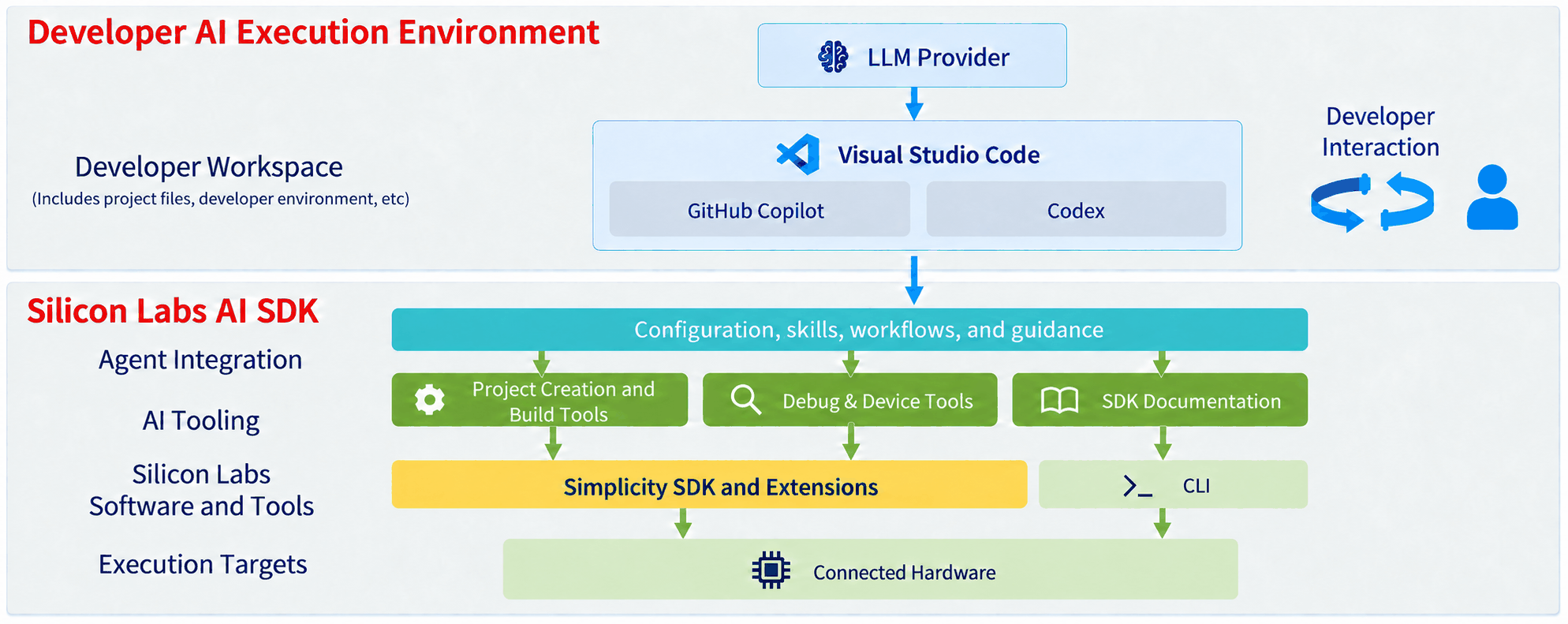Click the gear icon in Project Creation box

pyautogui.click(x=430, y=400)
